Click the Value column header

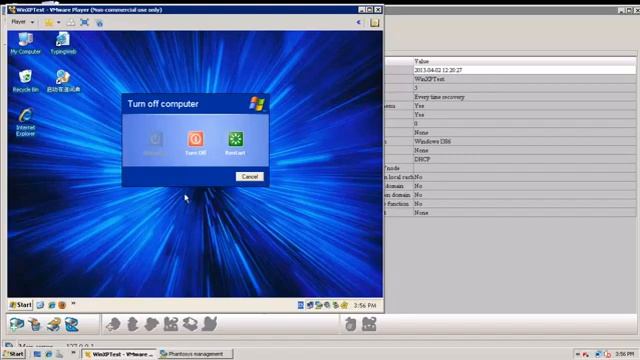524,61
